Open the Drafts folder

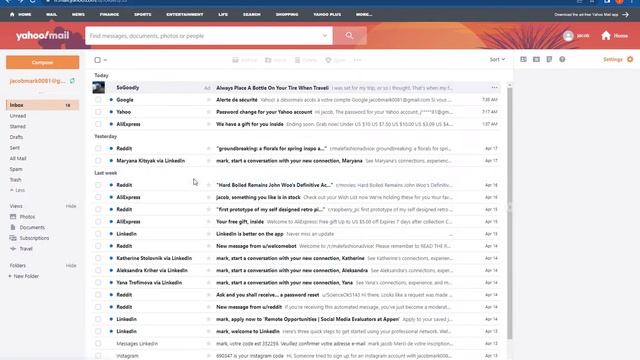[16, 137]
